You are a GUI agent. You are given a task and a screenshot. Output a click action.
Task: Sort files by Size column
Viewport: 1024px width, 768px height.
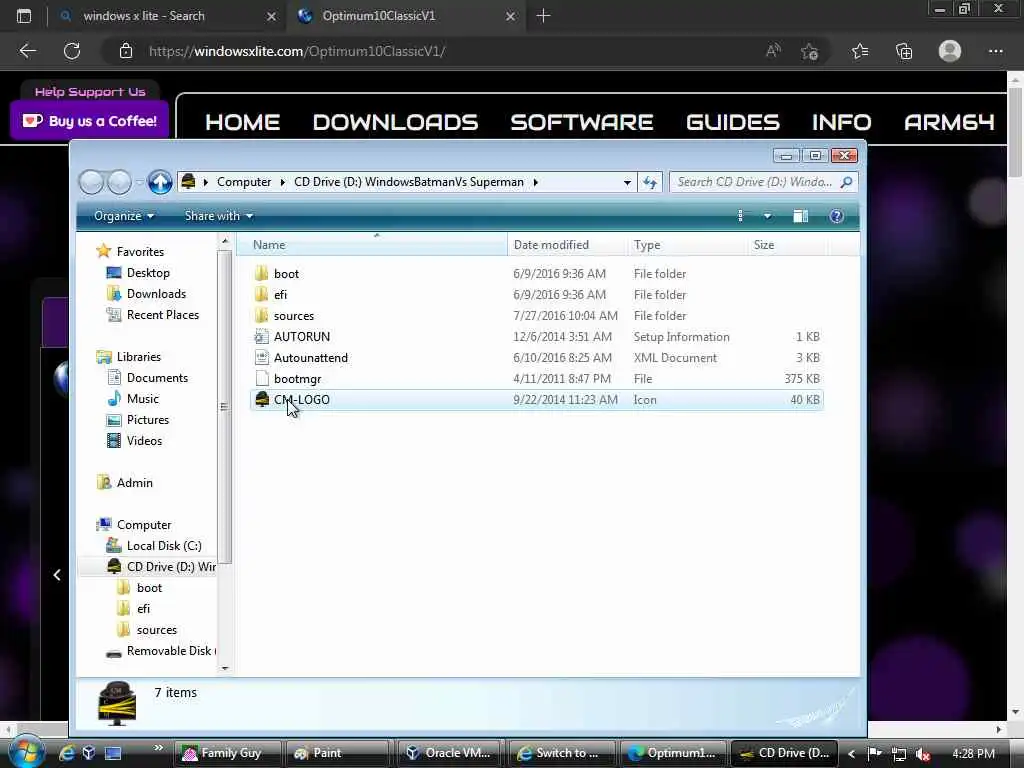coord(786,245)
